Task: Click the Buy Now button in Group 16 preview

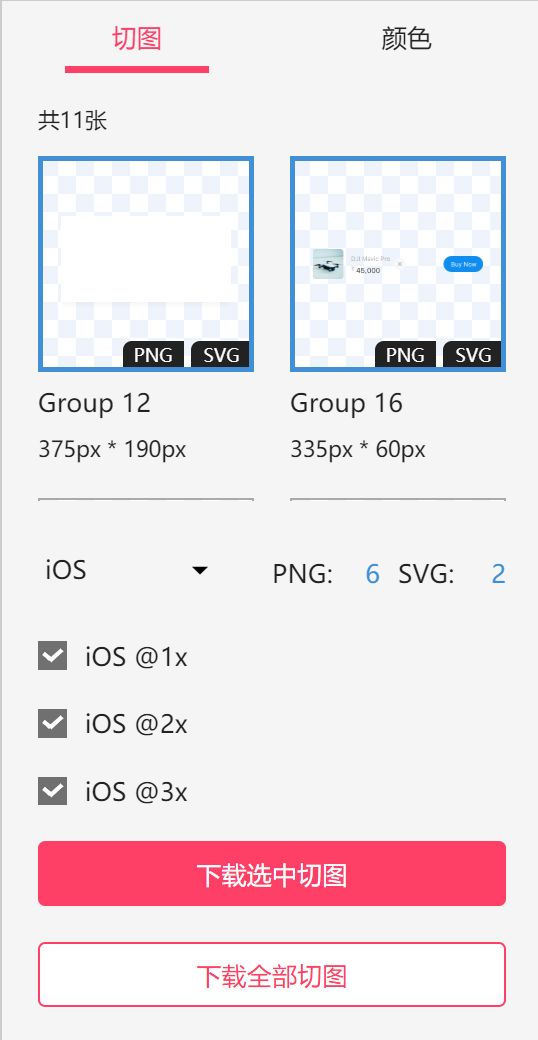Action: [463, 264]
